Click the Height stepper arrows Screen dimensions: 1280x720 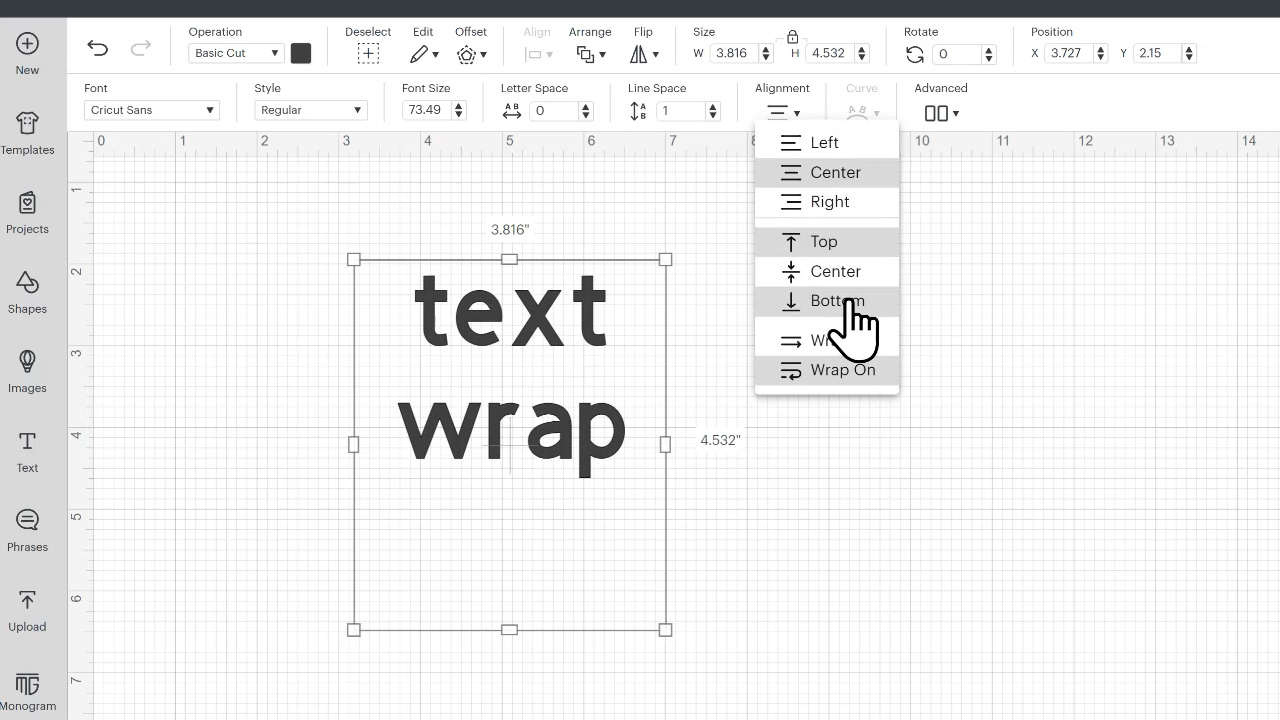(x=862, y=53)
